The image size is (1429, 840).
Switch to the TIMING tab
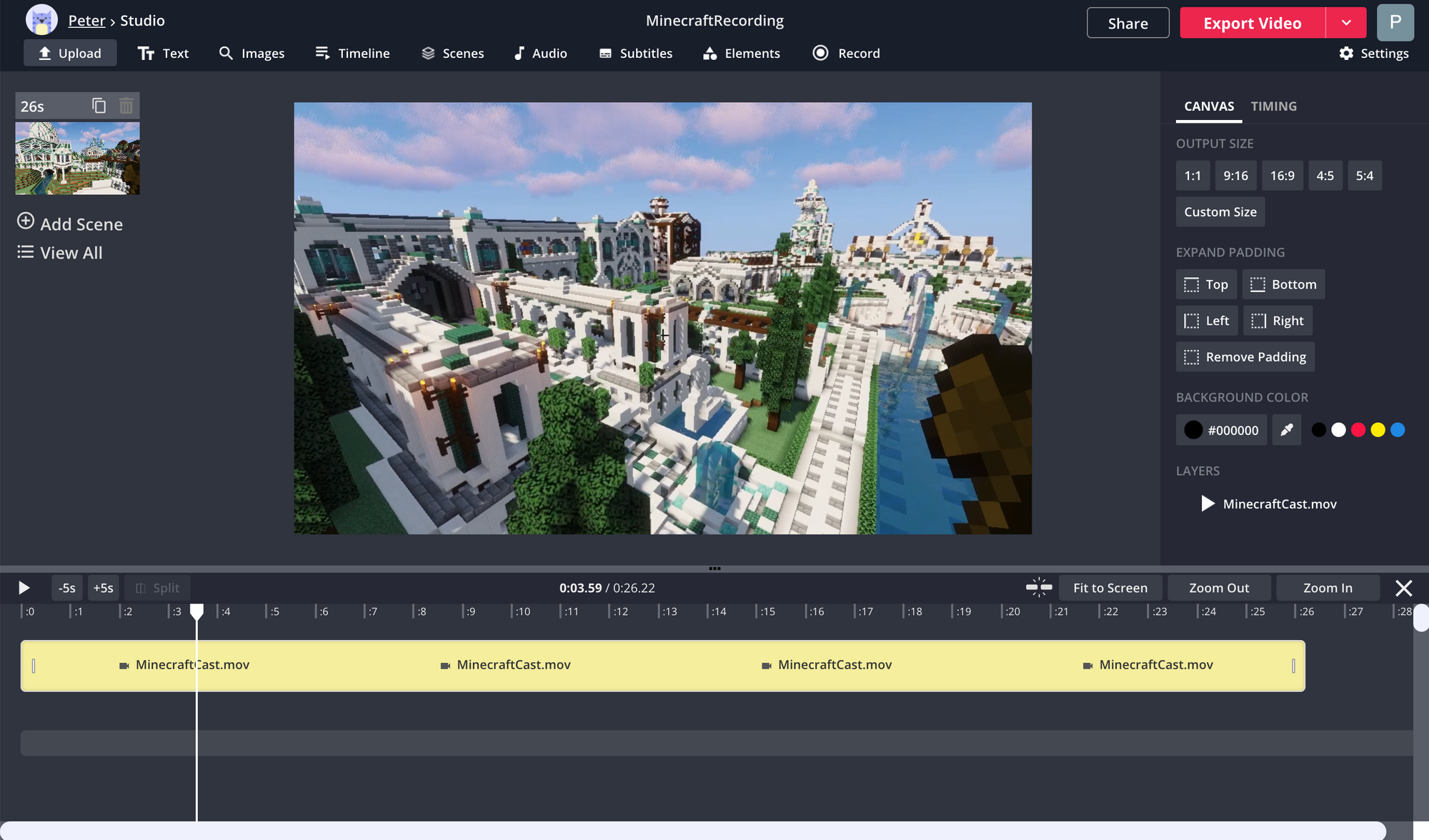1273,106
